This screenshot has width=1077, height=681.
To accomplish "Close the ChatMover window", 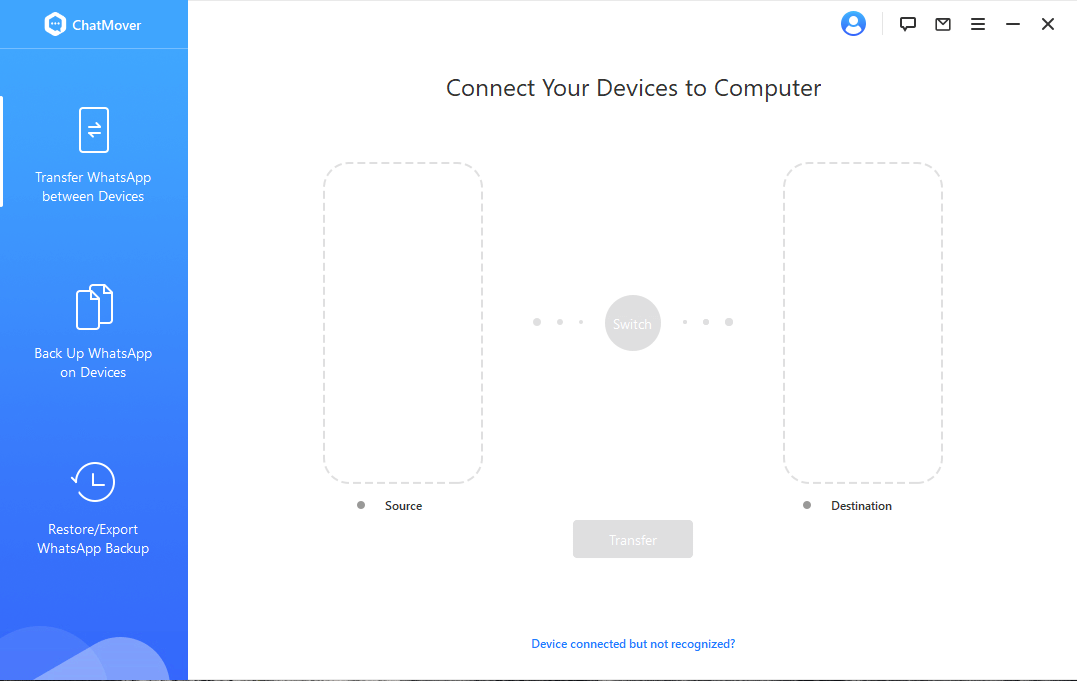I will 1048,24.
